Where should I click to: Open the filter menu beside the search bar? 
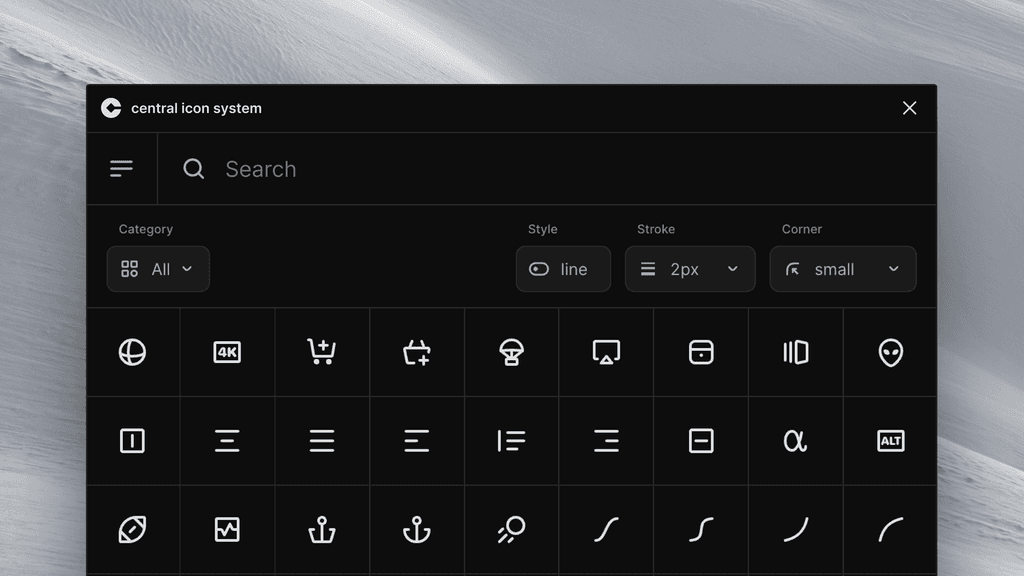point(122,168)
